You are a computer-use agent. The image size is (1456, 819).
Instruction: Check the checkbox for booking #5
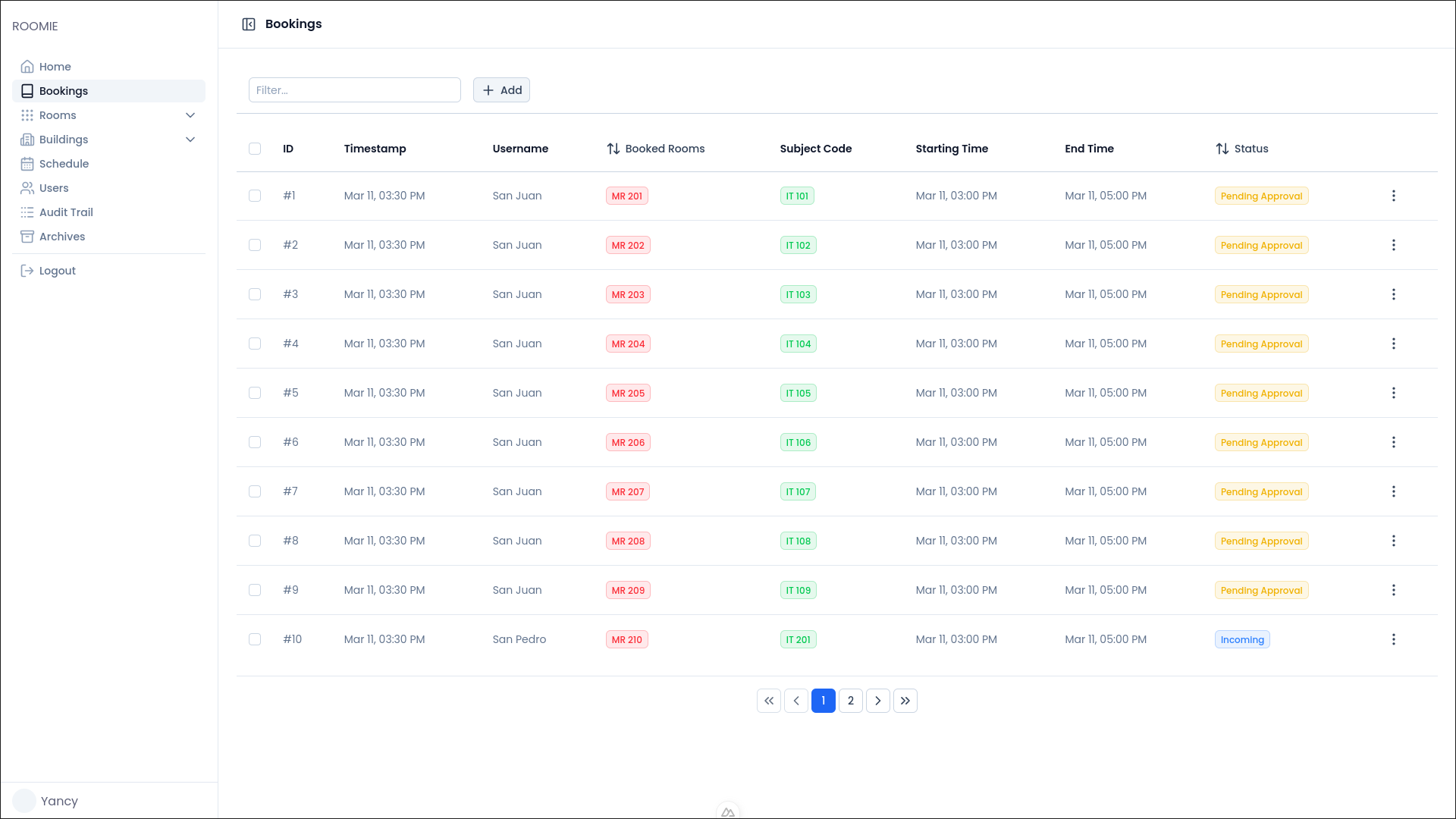pos(255,393)
